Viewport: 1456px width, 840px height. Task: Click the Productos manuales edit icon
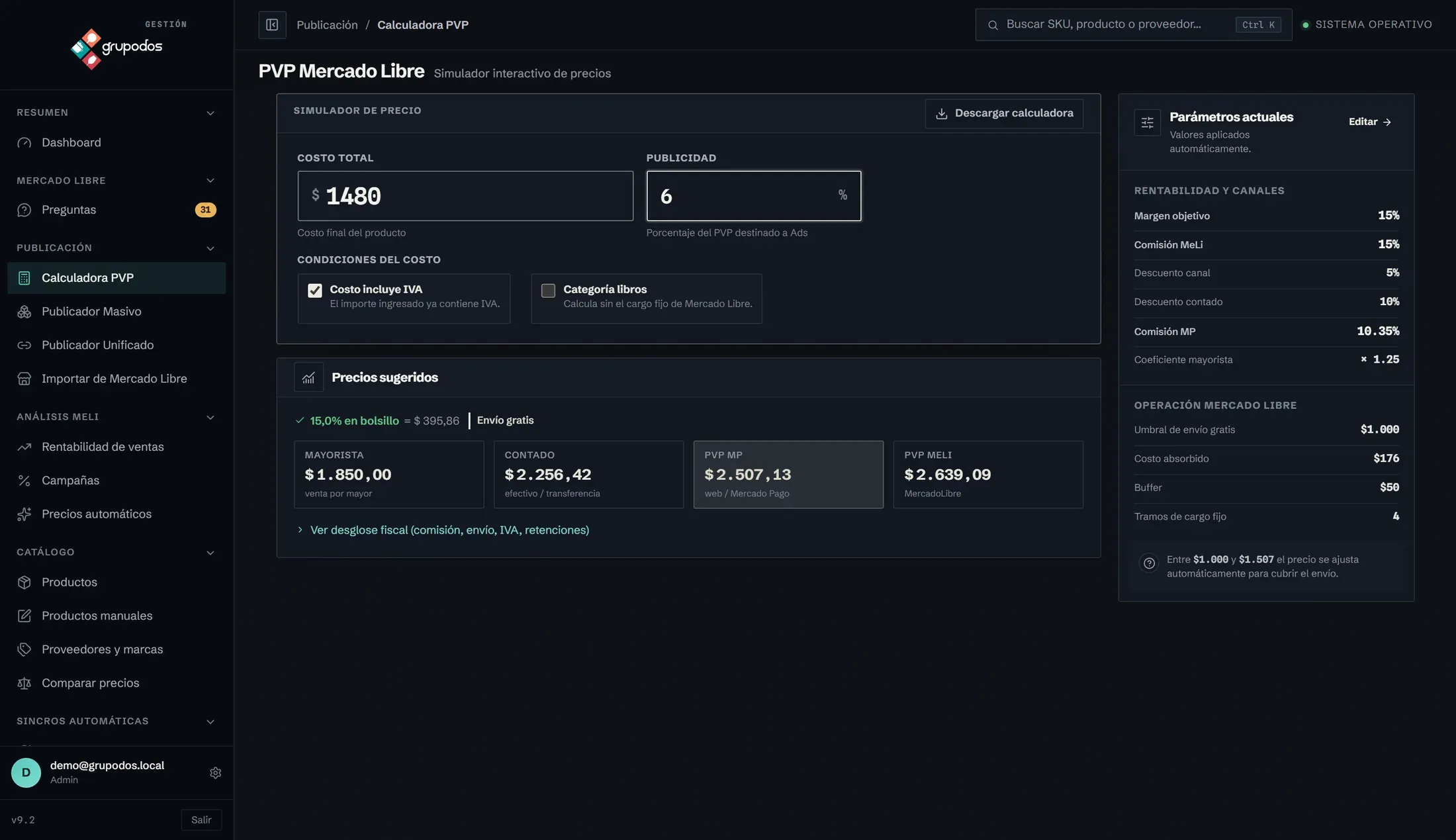(24, 616)
